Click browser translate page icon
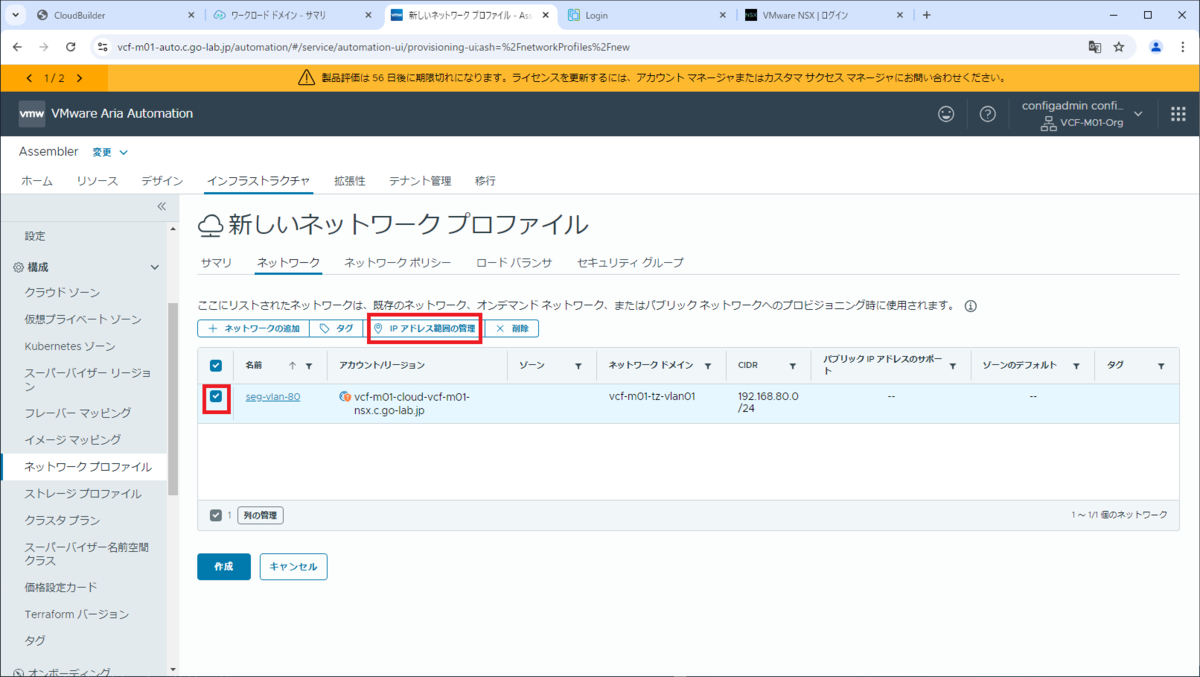The image size is (1200, 677). (x=1095, y=47)
